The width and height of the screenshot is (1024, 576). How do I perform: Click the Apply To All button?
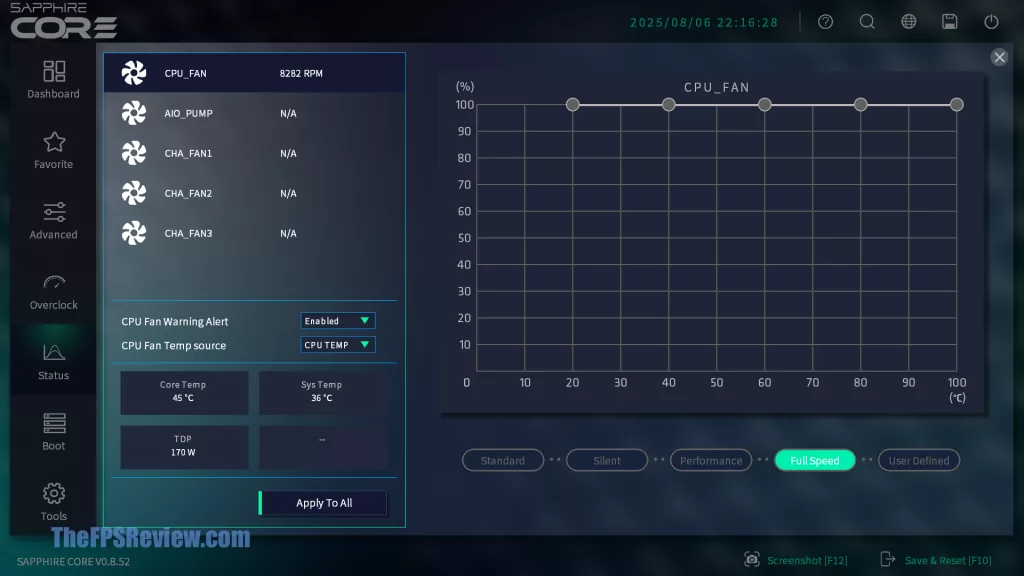tap(323, 503)
